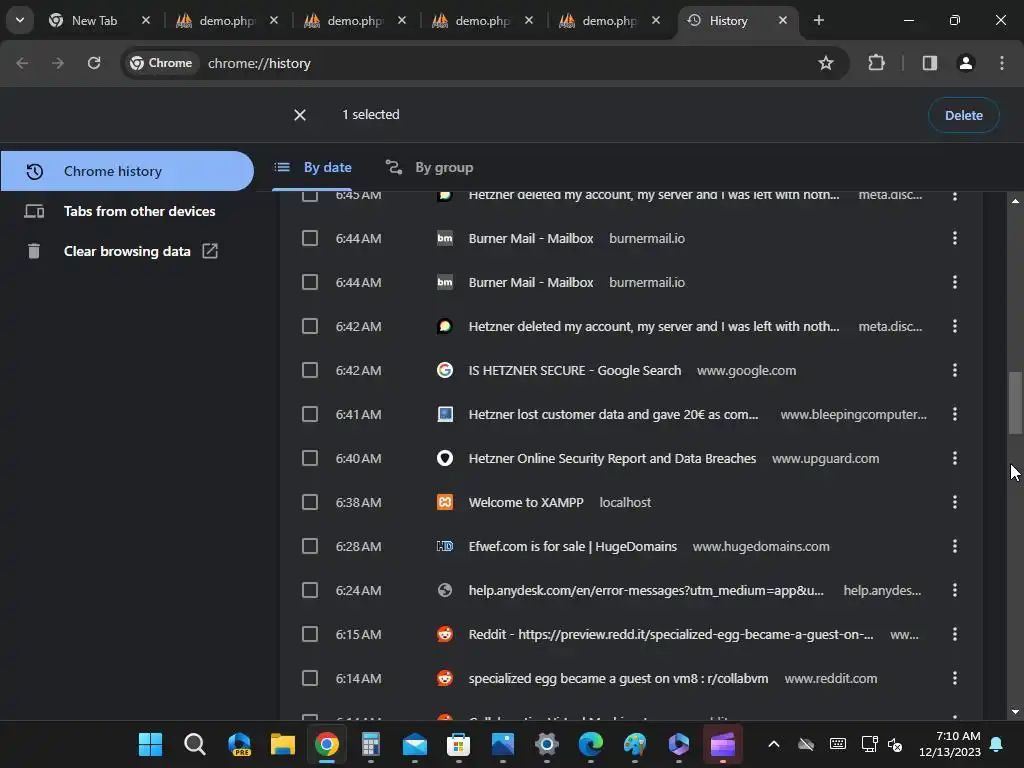Open actions menu for HugeDomains entry
This screenshot has width=1024, height=768.
click(955, 546)
